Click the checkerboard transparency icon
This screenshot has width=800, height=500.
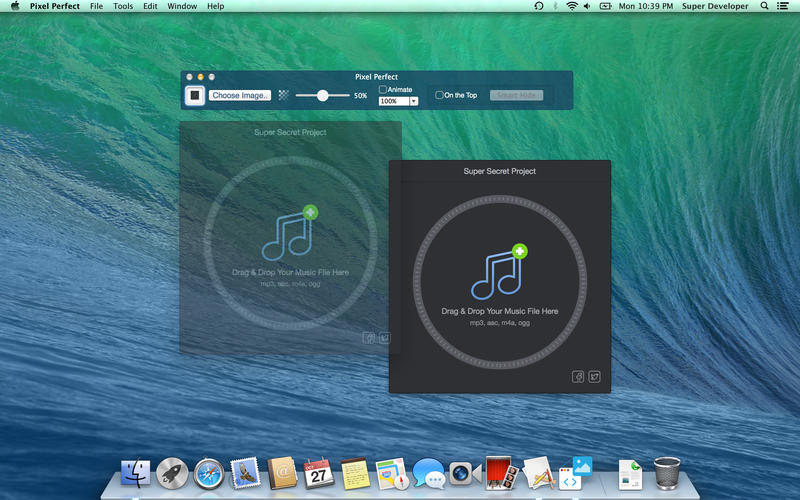click(283, 96)
